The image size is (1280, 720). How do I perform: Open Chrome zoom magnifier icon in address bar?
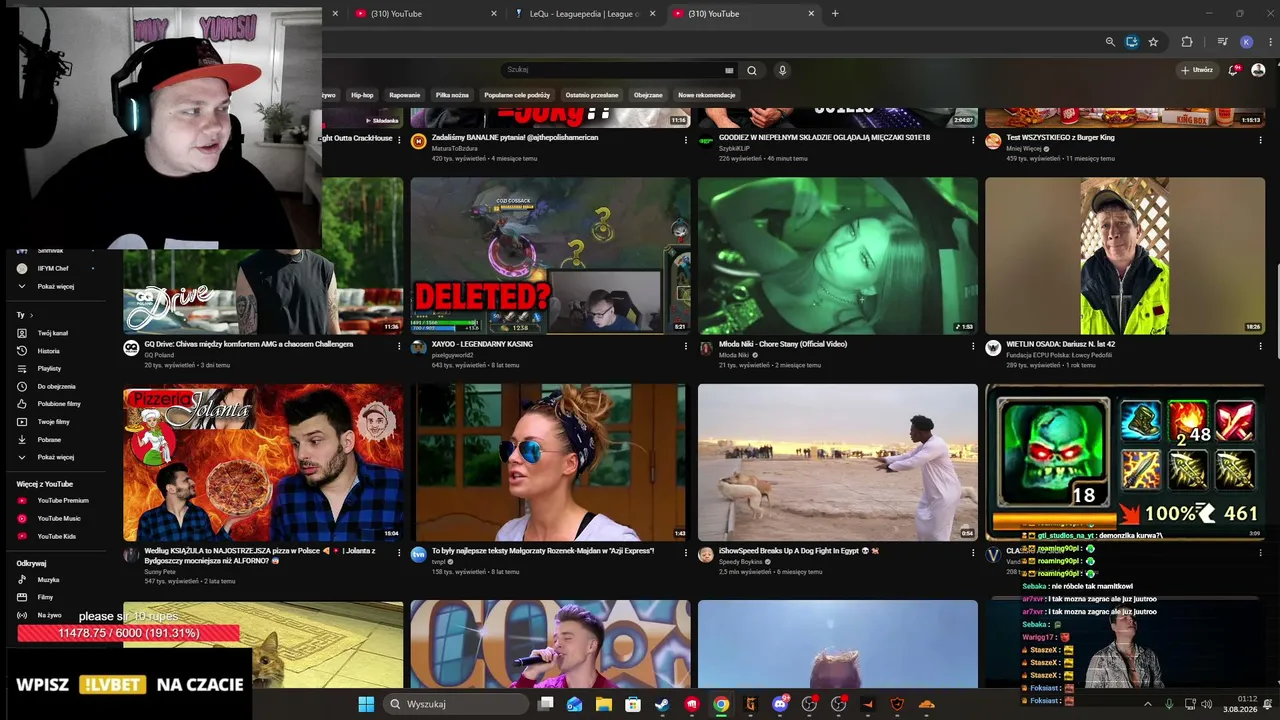point(1110,42)
